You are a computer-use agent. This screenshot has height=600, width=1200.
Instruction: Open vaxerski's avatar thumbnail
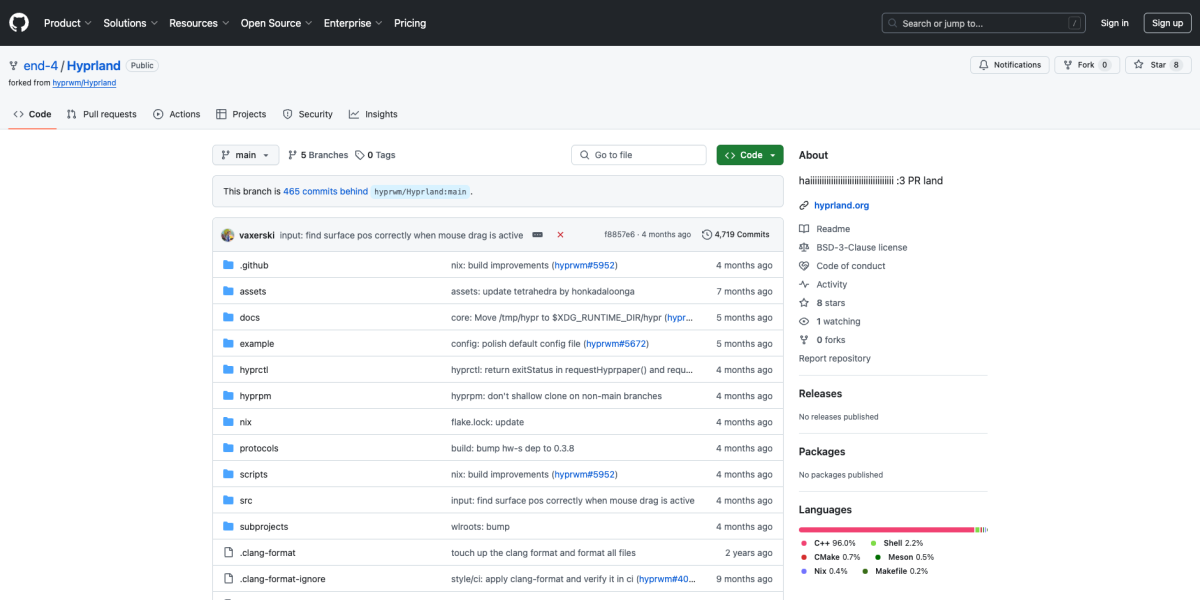tap(228, 235)
